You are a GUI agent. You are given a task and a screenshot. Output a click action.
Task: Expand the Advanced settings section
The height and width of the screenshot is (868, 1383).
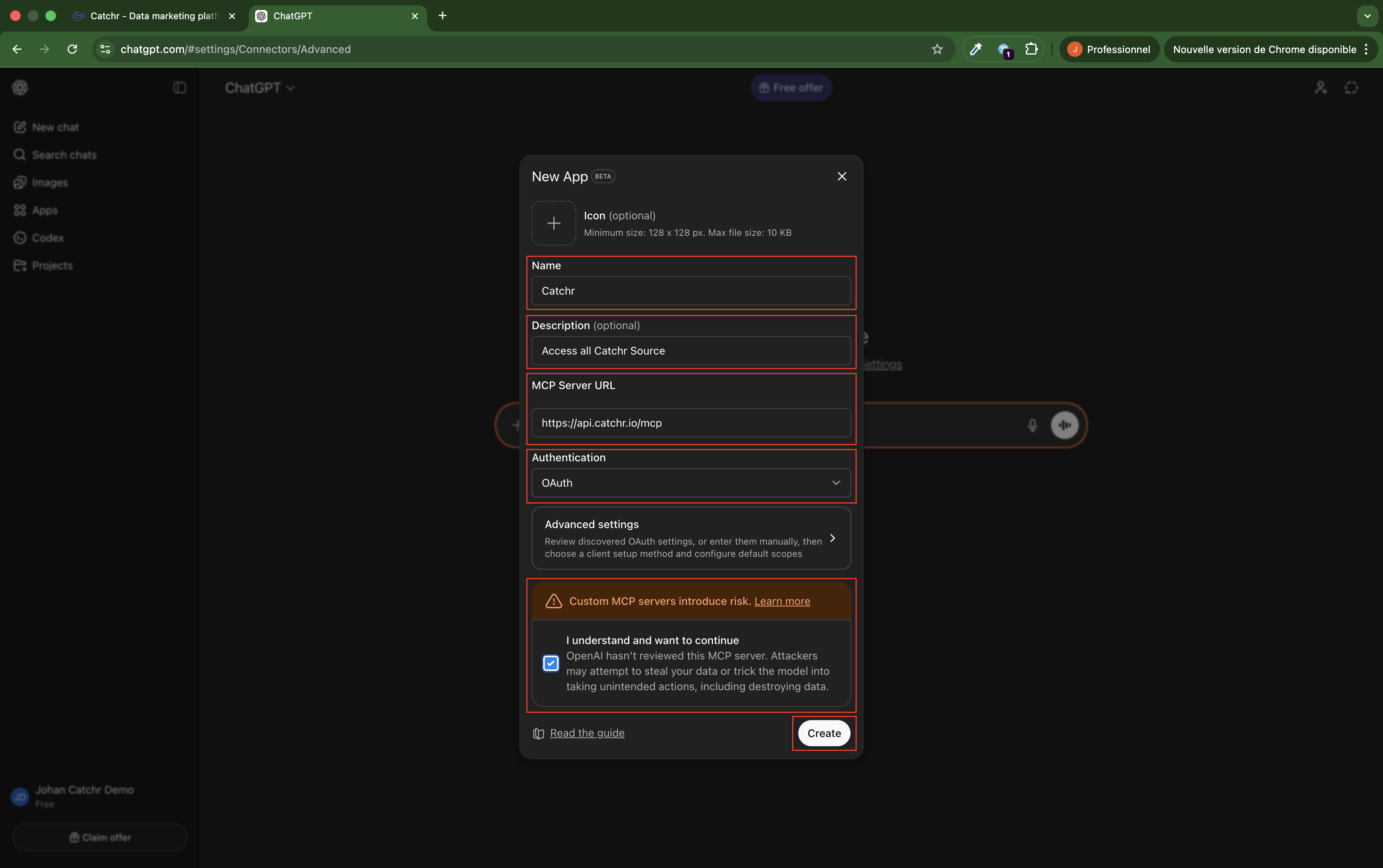(x=691, y=538)
